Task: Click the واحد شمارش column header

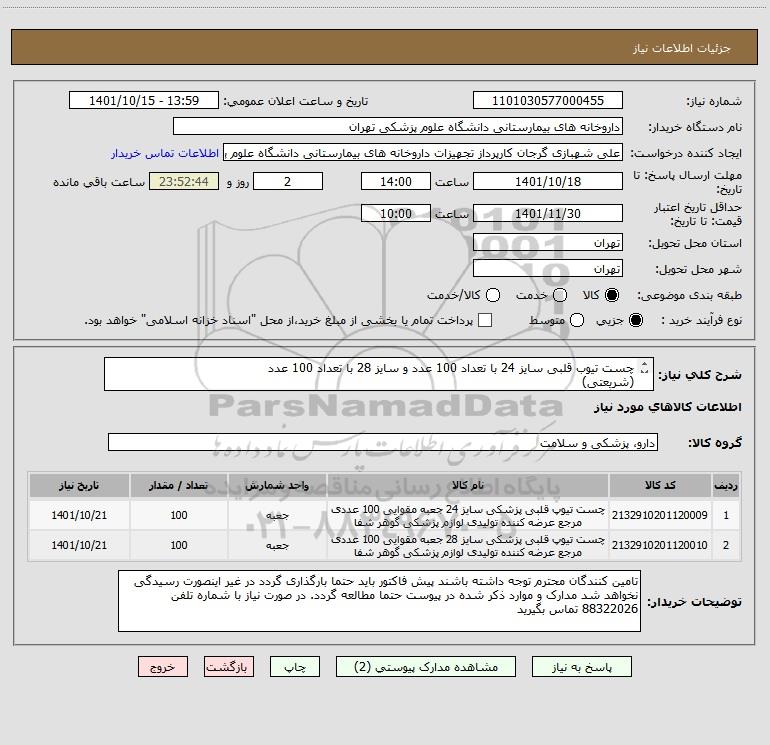Action: [277, 486]
